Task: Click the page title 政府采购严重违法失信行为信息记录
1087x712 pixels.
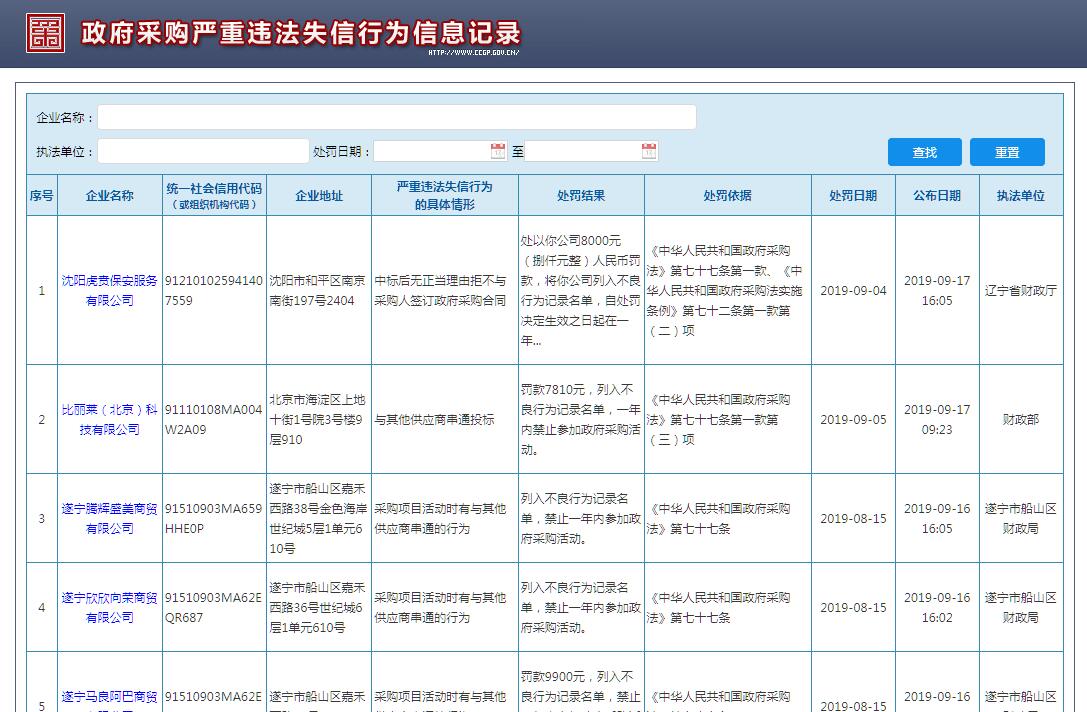Action: pyautogui.click(x=301, y=33)
